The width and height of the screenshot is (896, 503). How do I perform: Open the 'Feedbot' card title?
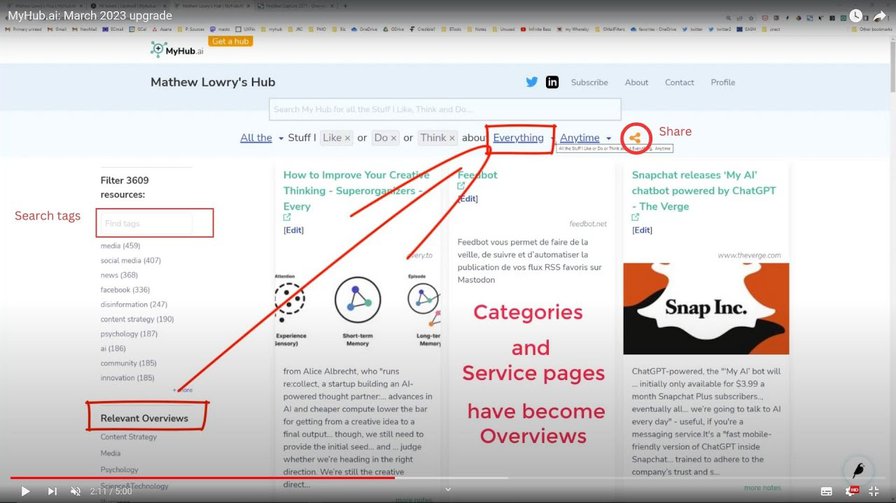click(x=477, y=175)
